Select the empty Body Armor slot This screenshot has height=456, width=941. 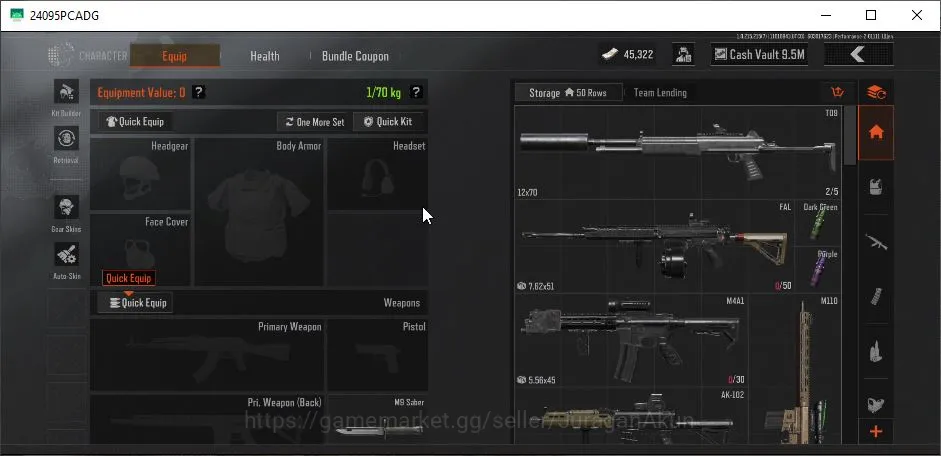pyautogui.click(x=259, y=212)
